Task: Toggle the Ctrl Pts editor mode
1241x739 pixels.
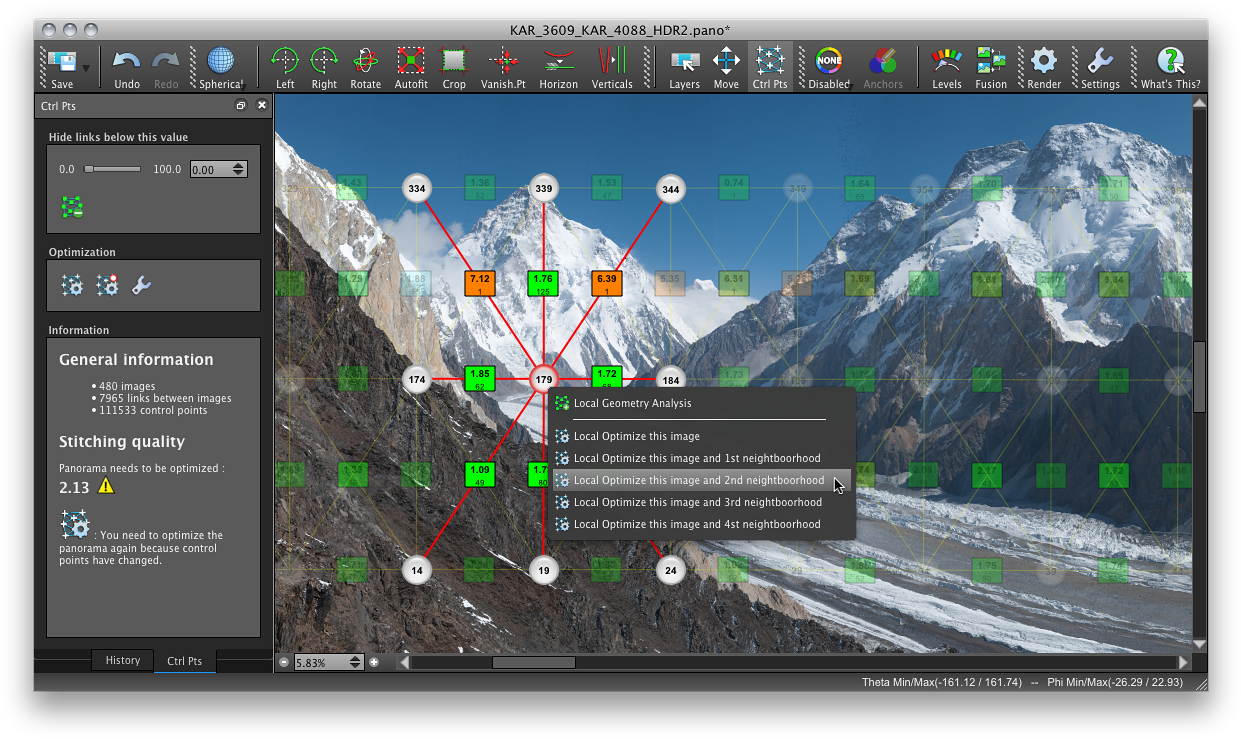Action: (769, 67)
